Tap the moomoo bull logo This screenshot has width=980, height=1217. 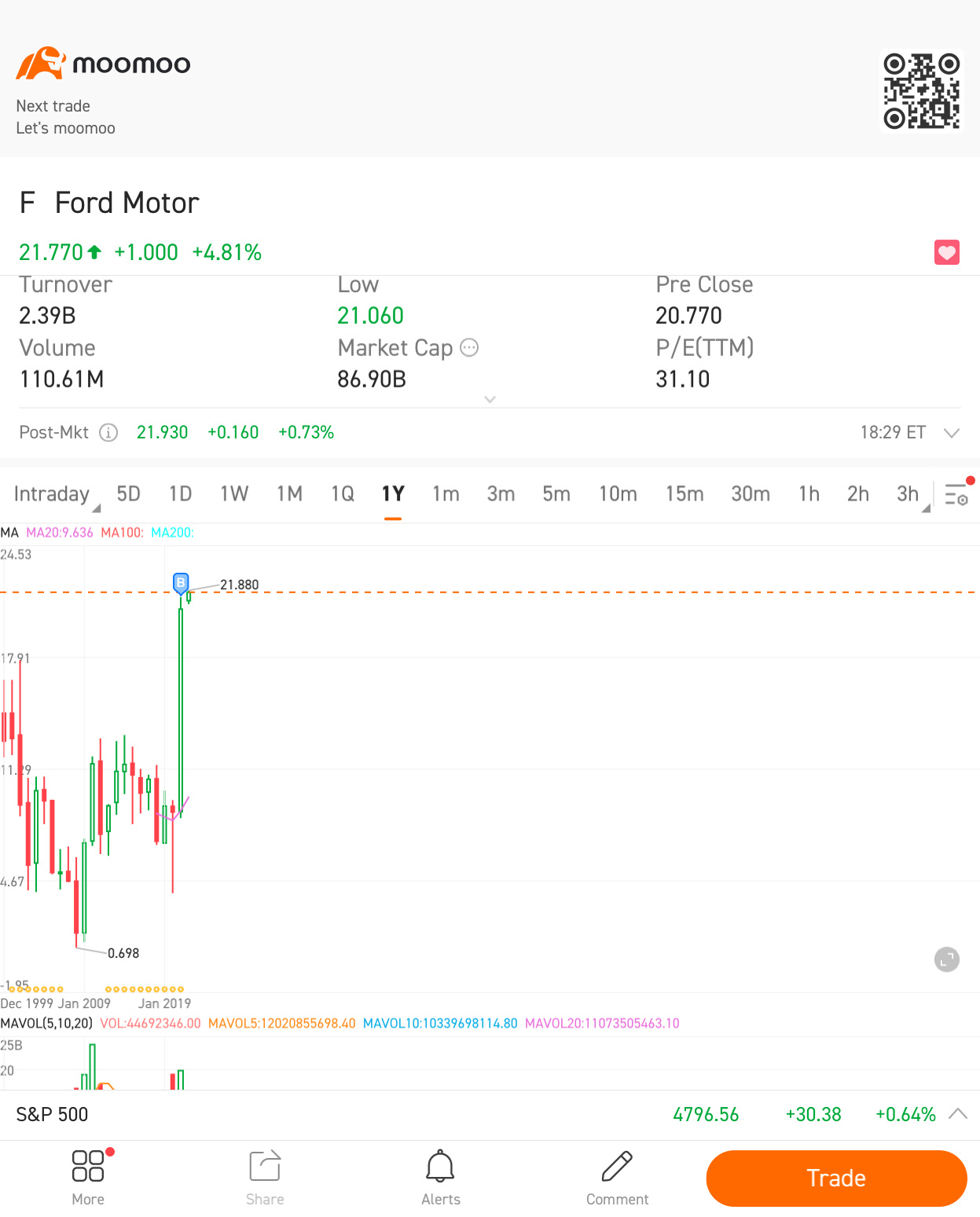point(40,63)
